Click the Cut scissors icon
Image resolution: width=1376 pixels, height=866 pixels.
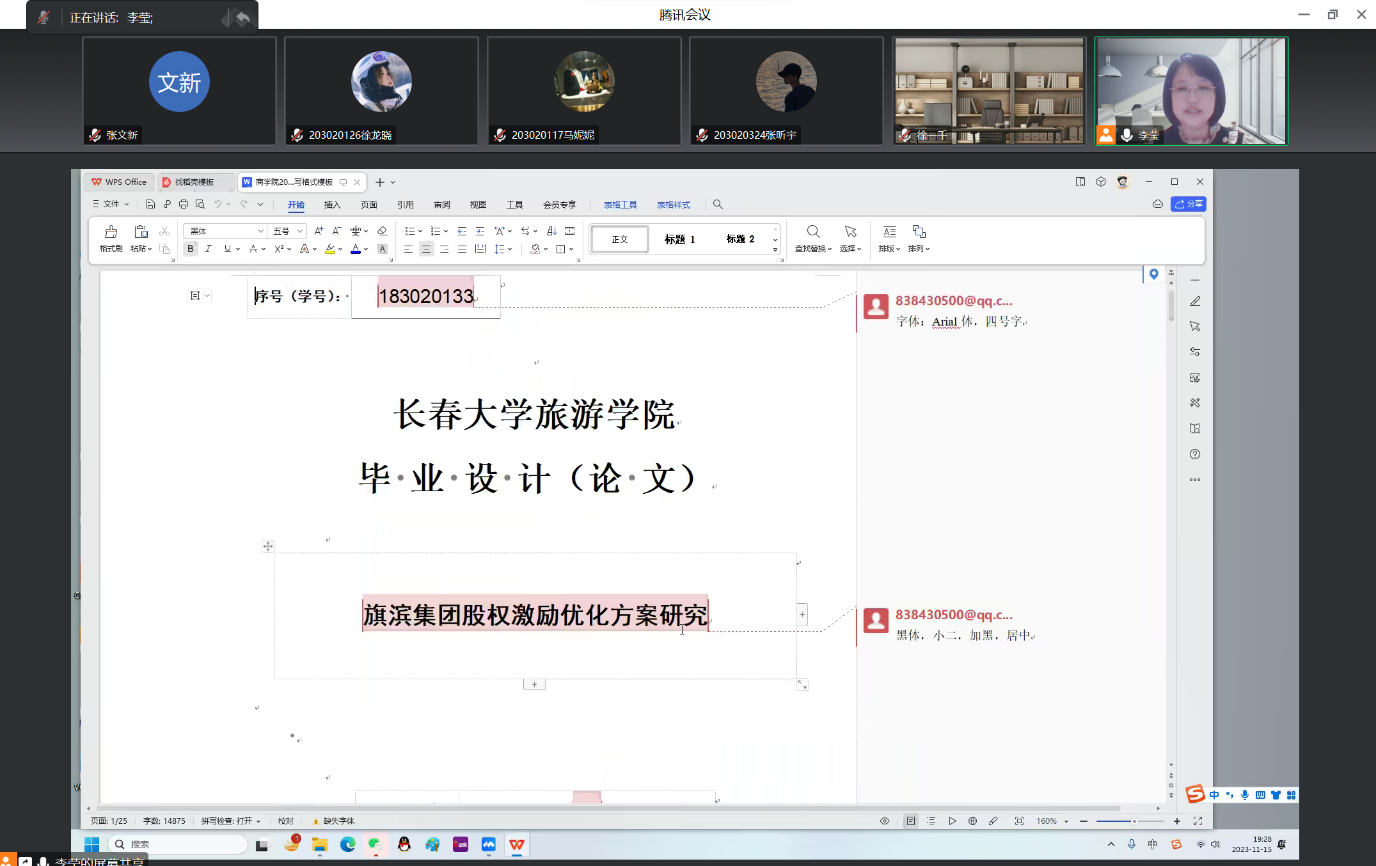tap(164, 231)
